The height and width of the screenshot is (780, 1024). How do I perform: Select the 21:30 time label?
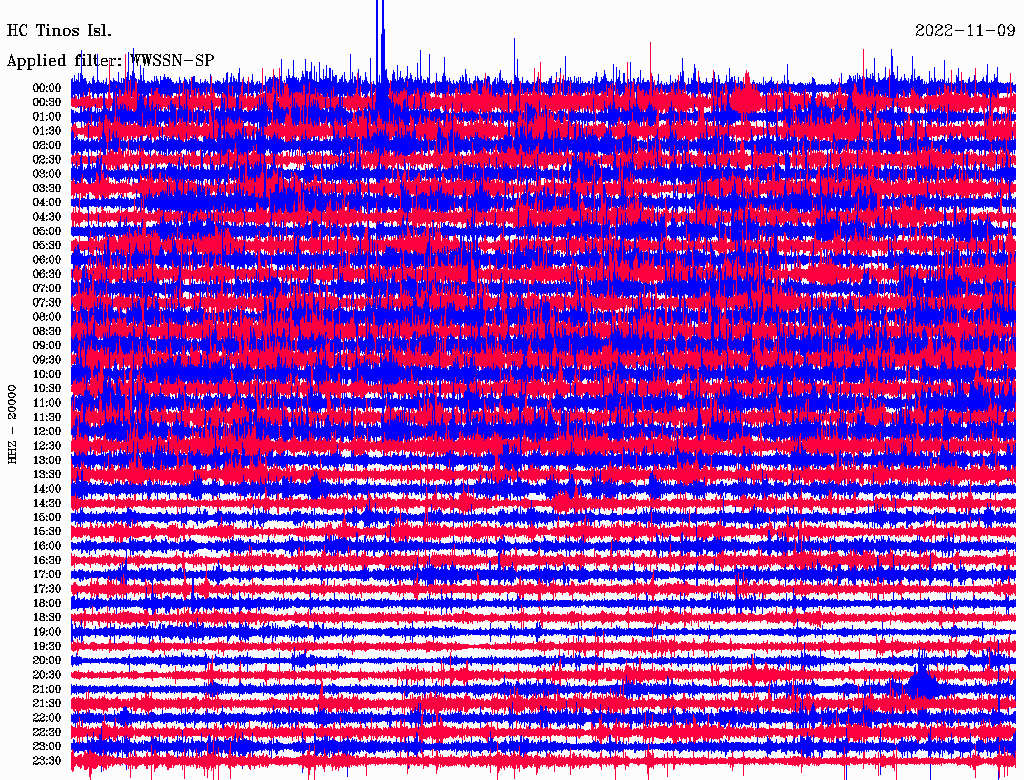47,704
